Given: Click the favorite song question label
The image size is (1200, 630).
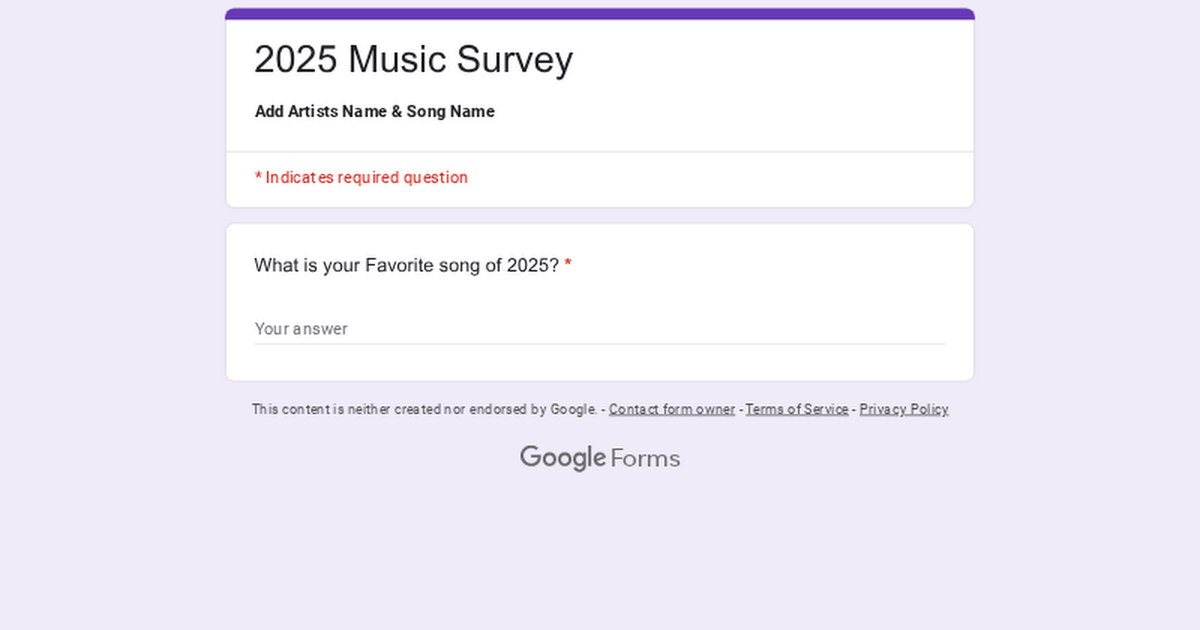Looking at the screenshot, I should point(406,266).
